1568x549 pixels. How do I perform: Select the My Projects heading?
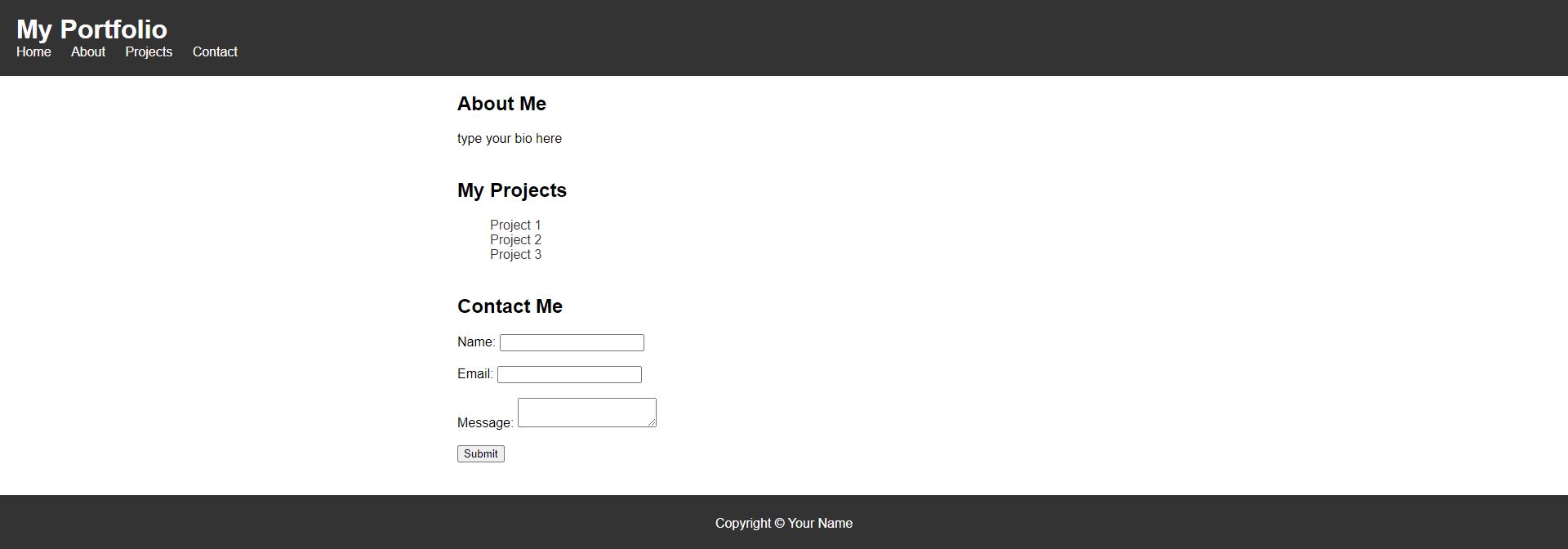click(x=512, y=190)
